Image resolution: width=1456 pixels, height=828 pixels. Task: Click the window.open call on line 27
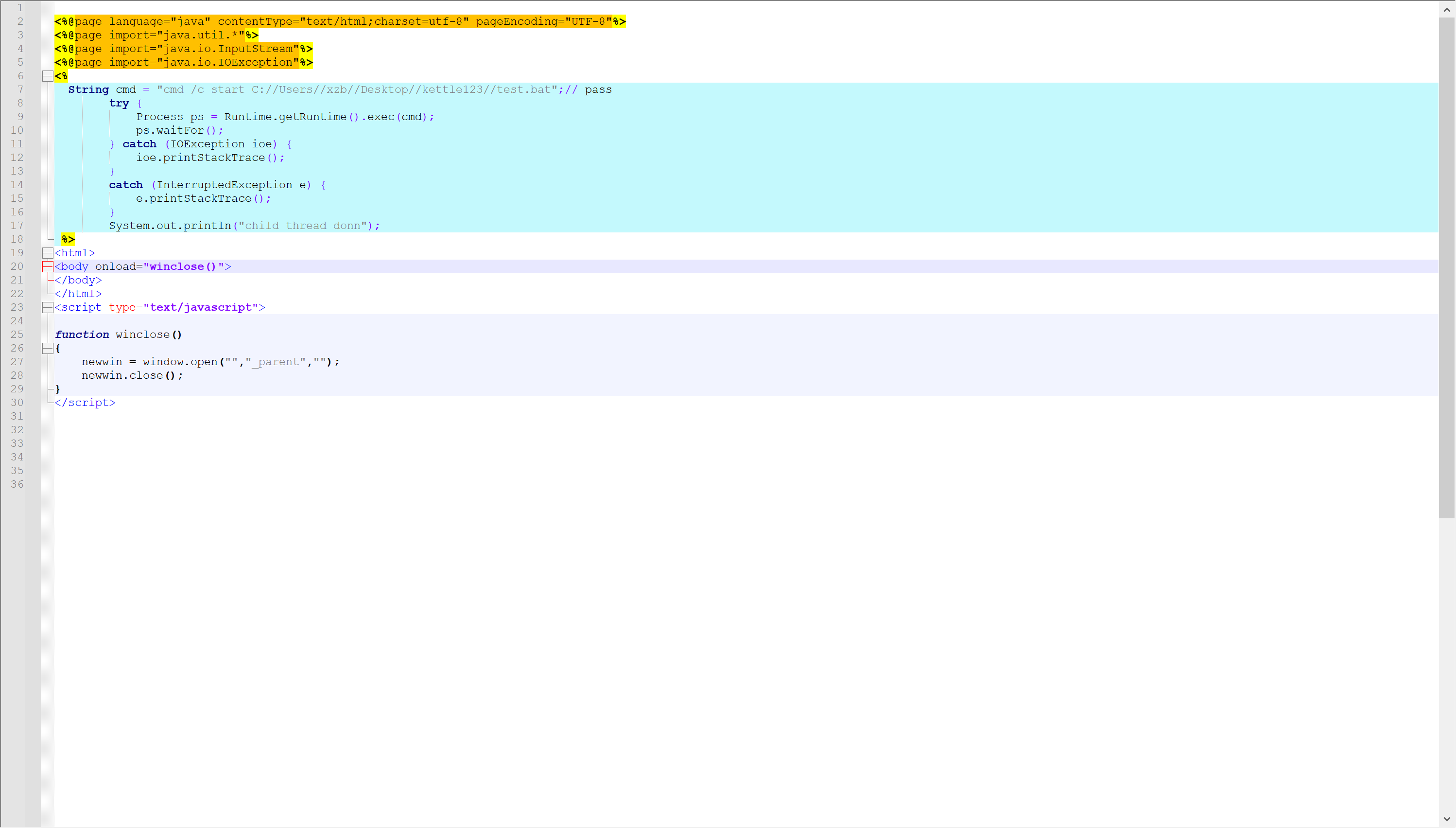[242, 363]
